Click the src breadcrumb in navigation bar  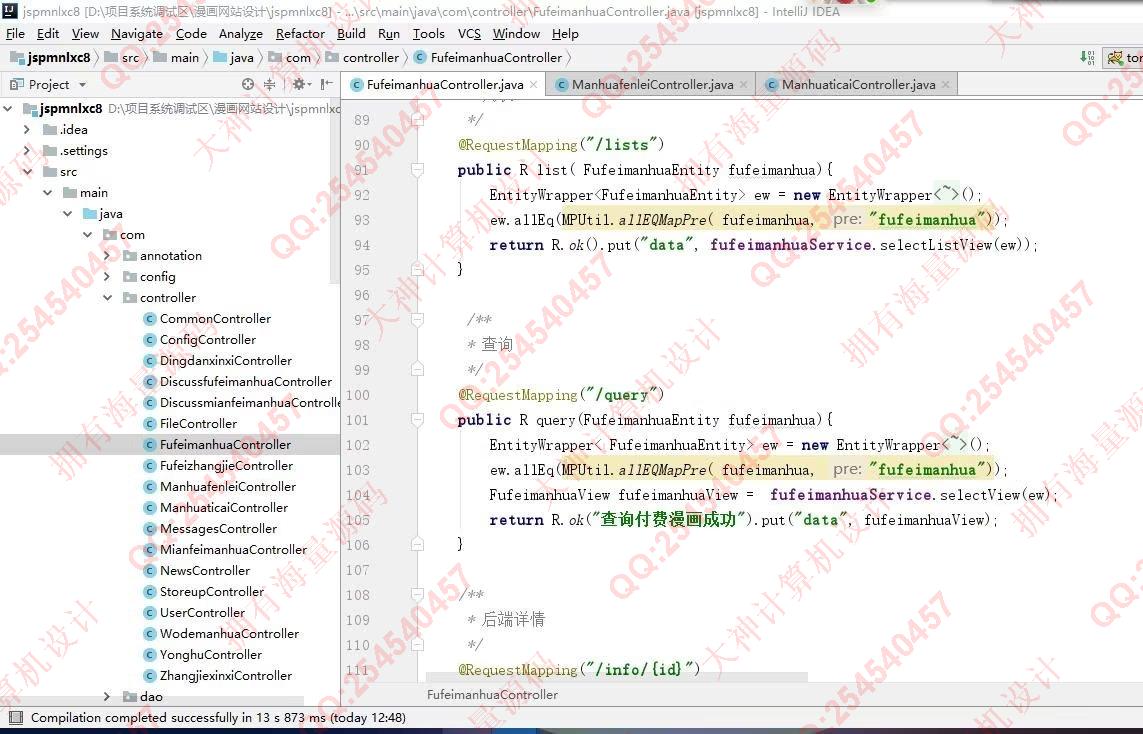122,58
